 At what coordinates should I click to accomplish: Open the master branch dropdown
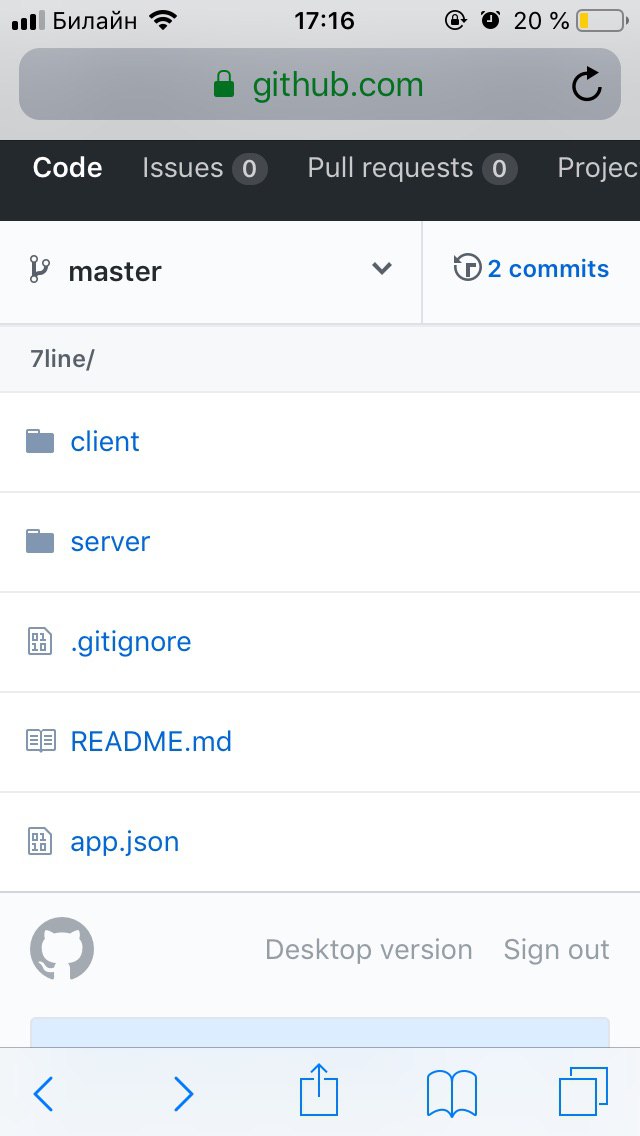(210, 271)
